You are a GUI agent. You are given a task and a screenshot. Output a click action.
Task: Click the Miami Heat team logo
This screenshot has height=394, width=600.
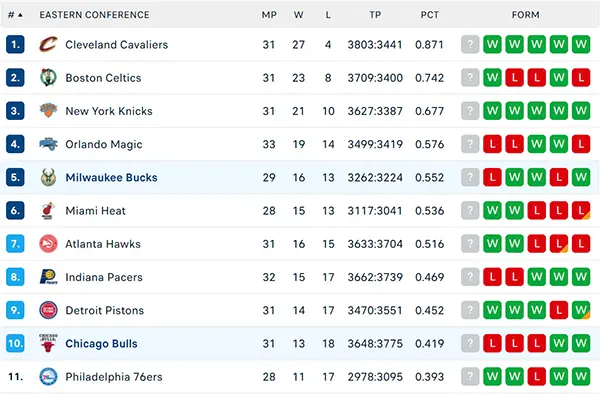tap(49, 211)
